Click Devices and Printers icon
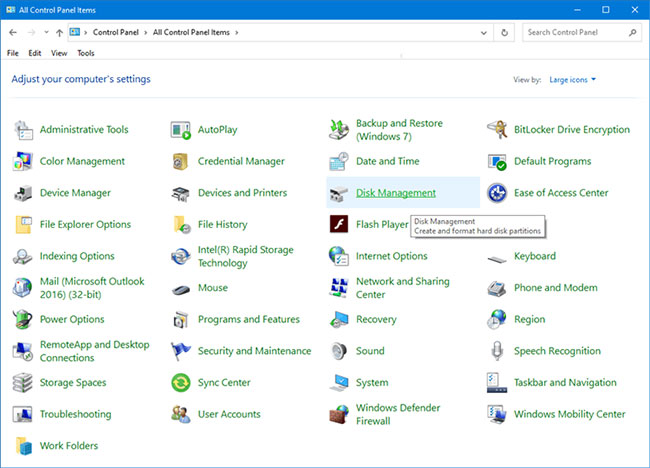The height and width of the screenshot is (468, 650). pyautogui.click(x=181, y=193)
